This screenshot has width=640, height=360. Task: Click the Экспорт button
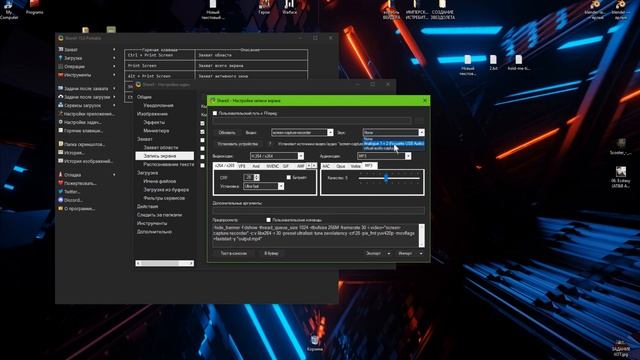pos(373,253)
